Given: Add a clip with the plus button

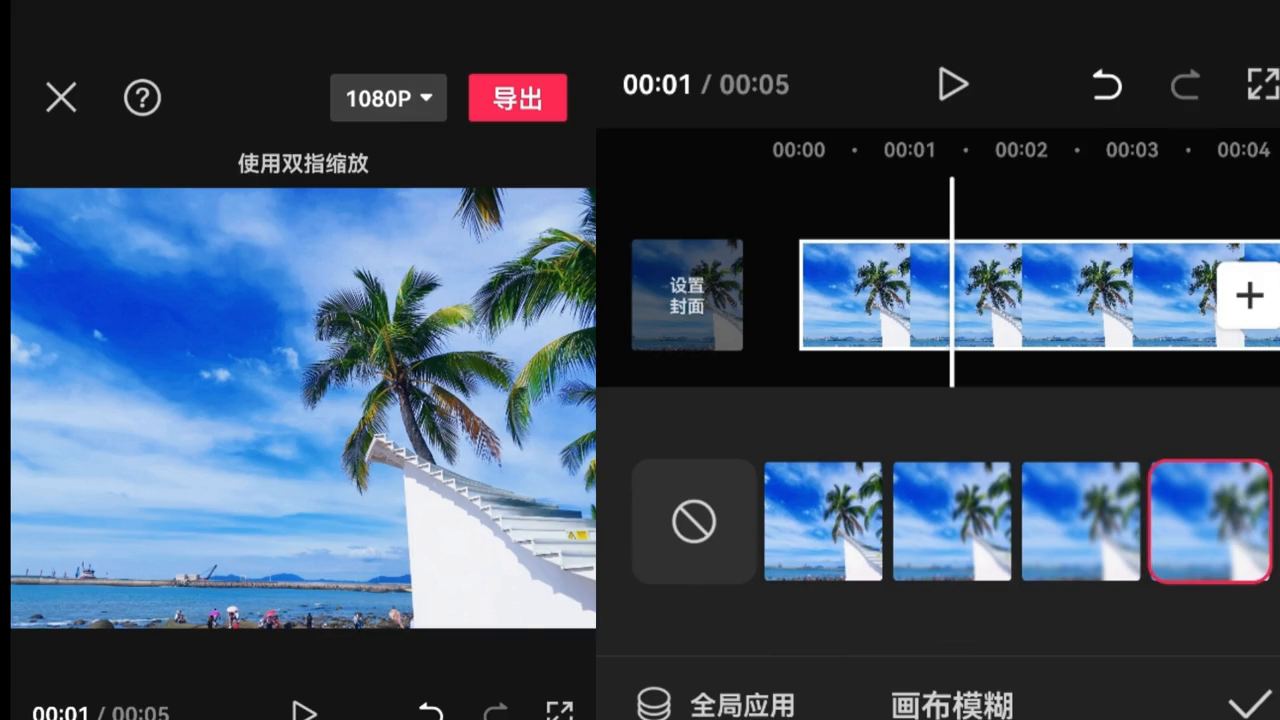Looking at the screenshot, I should coord(1249,295).
